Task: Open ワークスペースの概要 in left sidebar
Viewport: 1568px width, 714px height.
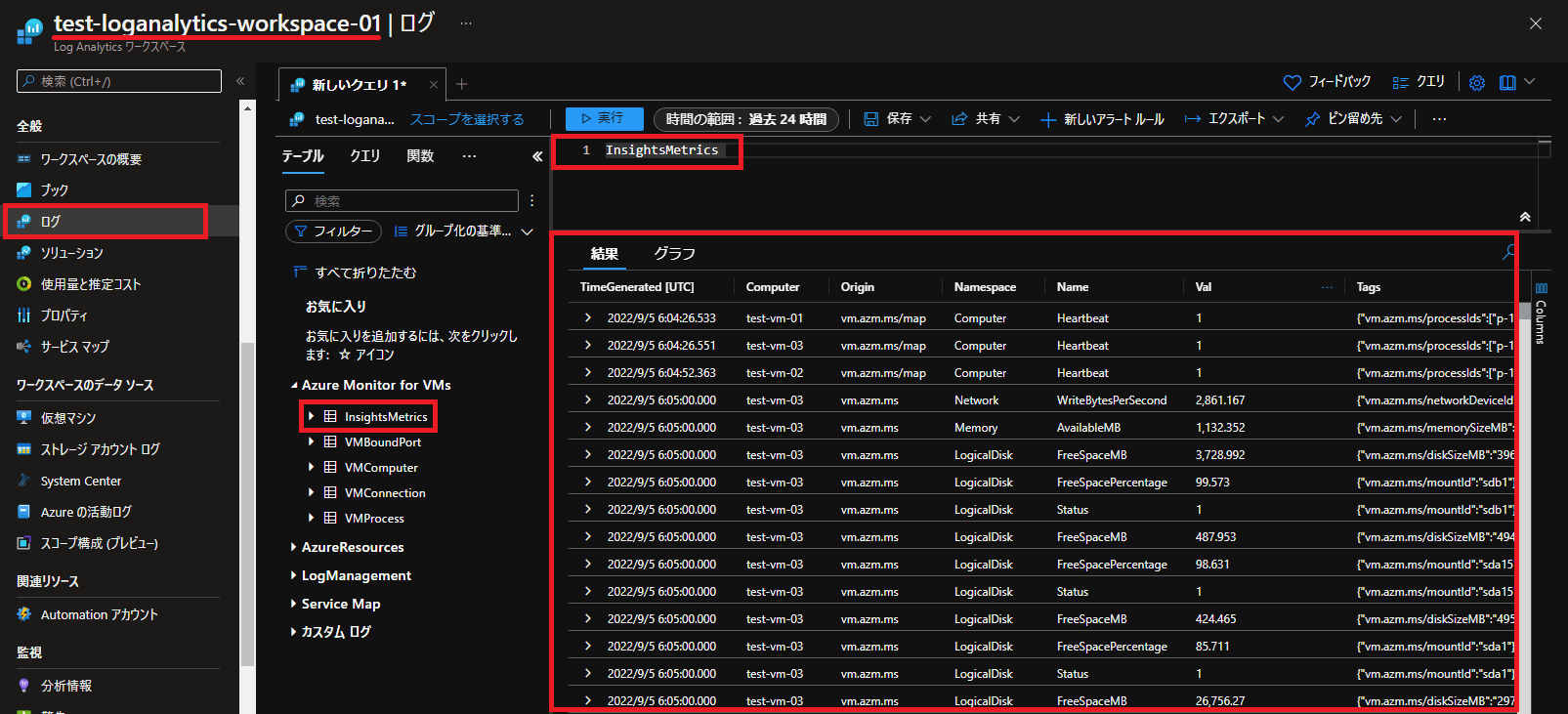Action: (x=91, y=159)
